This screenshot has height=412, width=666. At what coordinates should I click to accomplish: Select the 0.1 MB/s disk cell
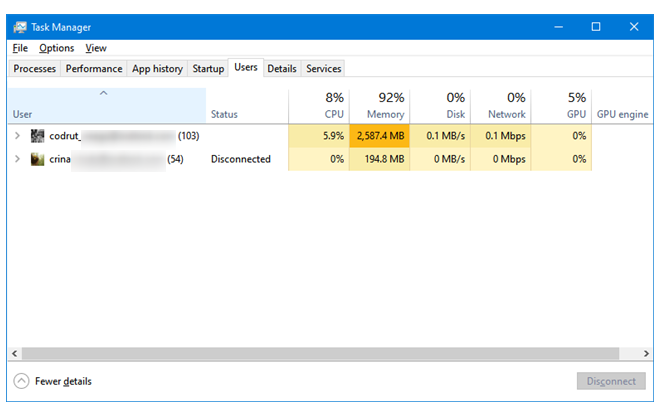(440, 136)
